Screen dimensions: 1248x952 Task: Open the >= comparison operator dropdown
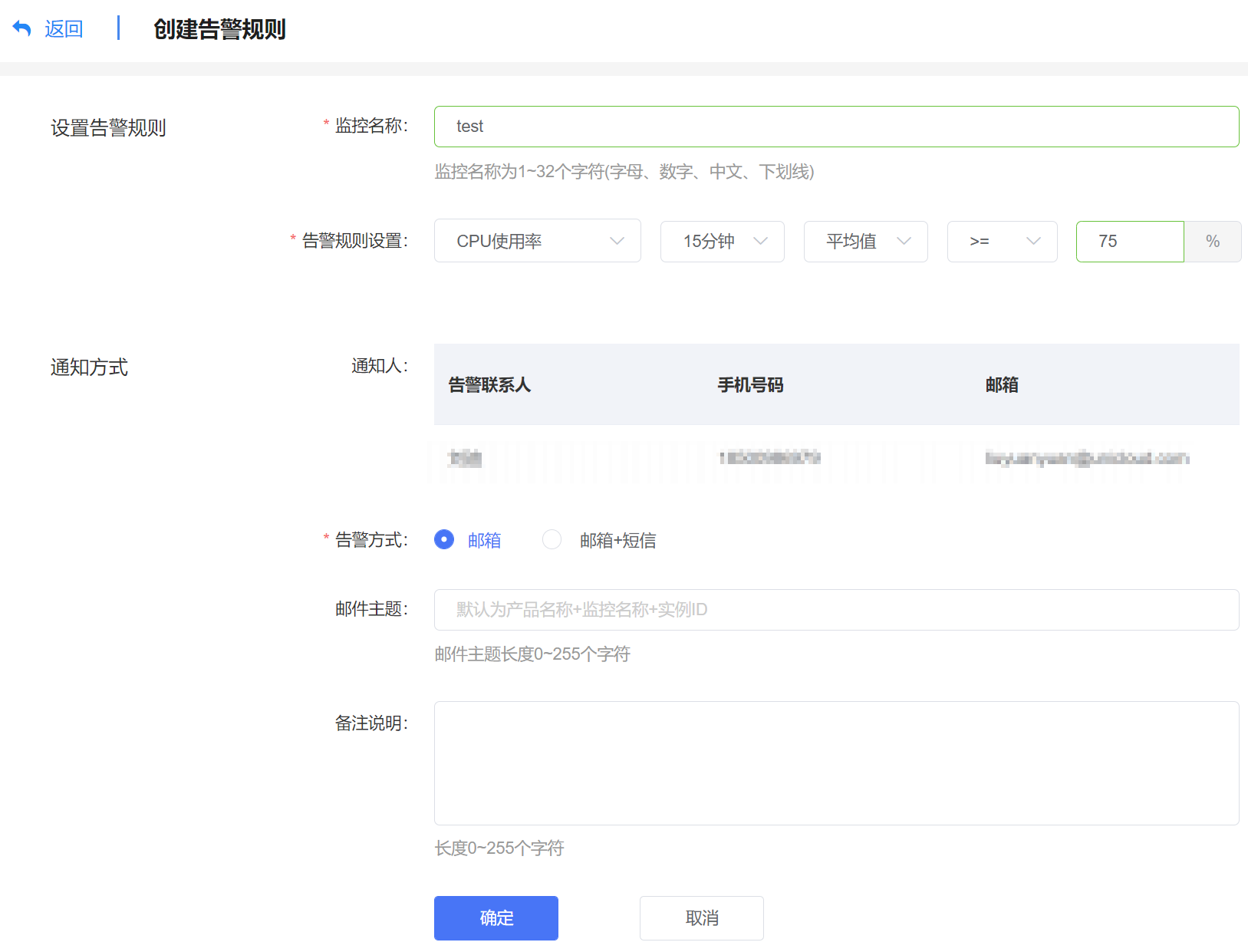1002,242
